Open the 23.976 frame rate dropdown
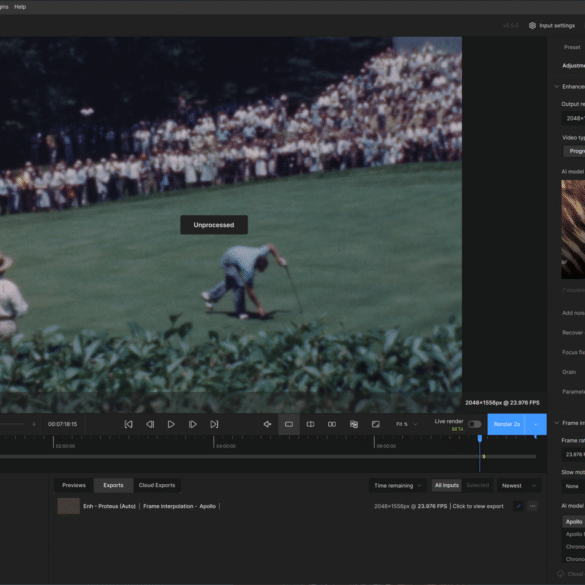Image resolution: width=585 pixels, height=585 pixels. 573,454
